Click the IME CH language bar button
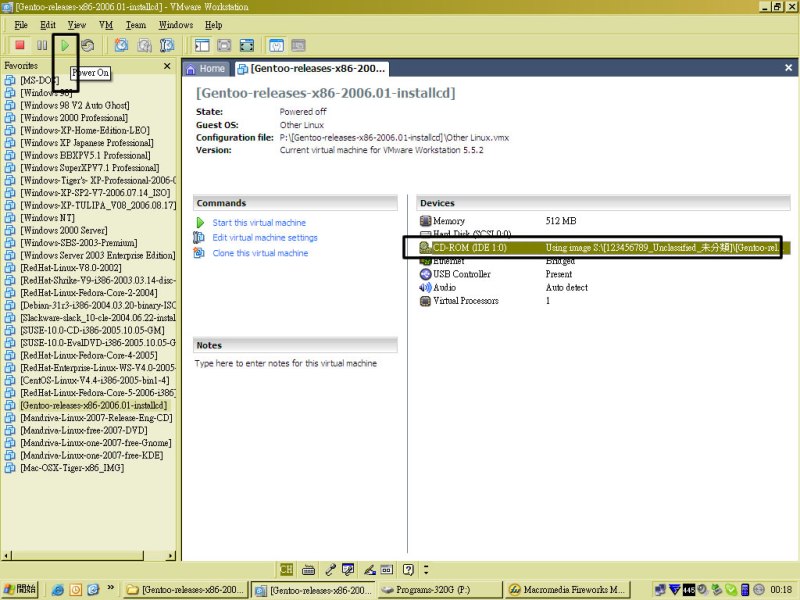The image size is (800, 600). (x=286, y=569)
